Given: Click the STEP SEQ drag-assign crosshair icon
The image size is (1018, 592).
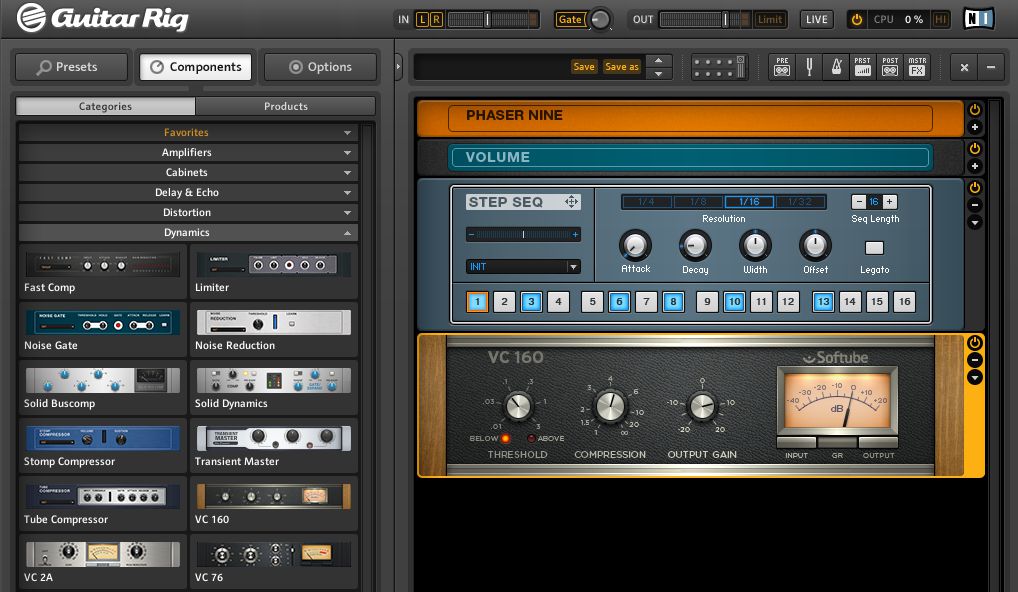Looking at the screenshot, I should pyautogui.click(x=571, y=202).
